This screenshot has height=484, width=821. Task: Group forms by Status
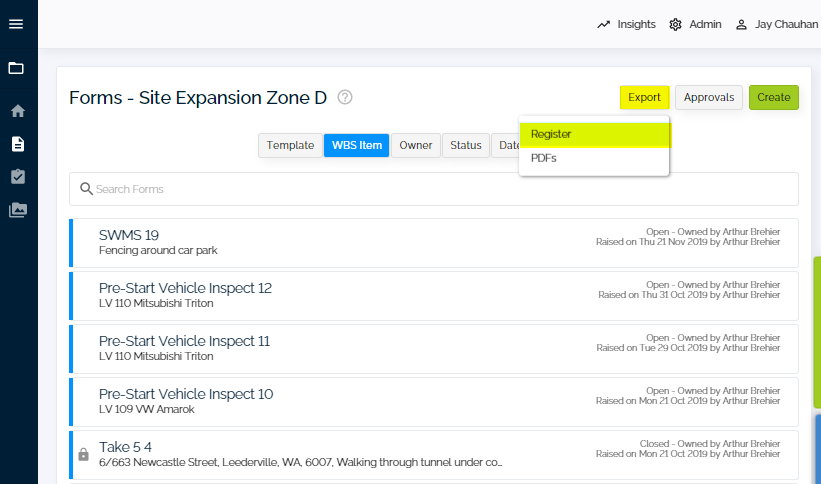pos(465,145)
